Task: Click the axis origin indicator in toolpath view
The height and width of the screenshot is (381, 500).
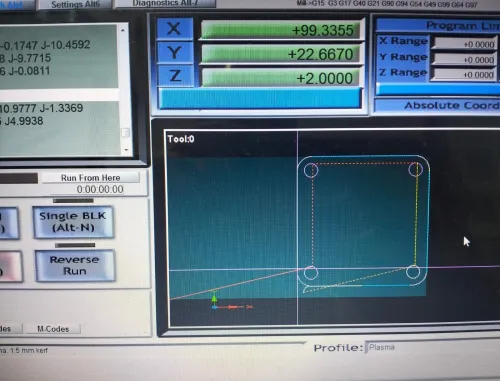Action: point(215,307)
